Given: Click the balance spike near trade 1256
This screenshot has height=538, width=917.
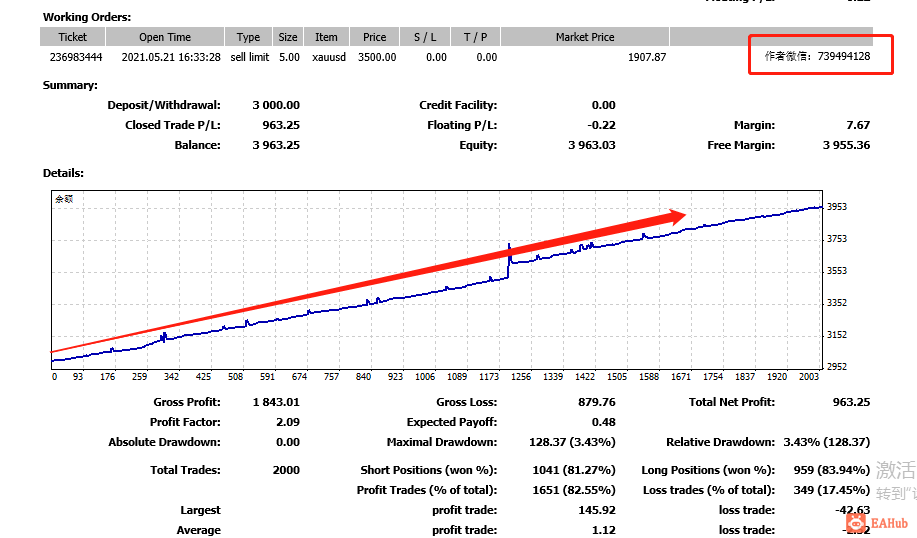Looking at the screenshot, I should (x=509, y=260).
